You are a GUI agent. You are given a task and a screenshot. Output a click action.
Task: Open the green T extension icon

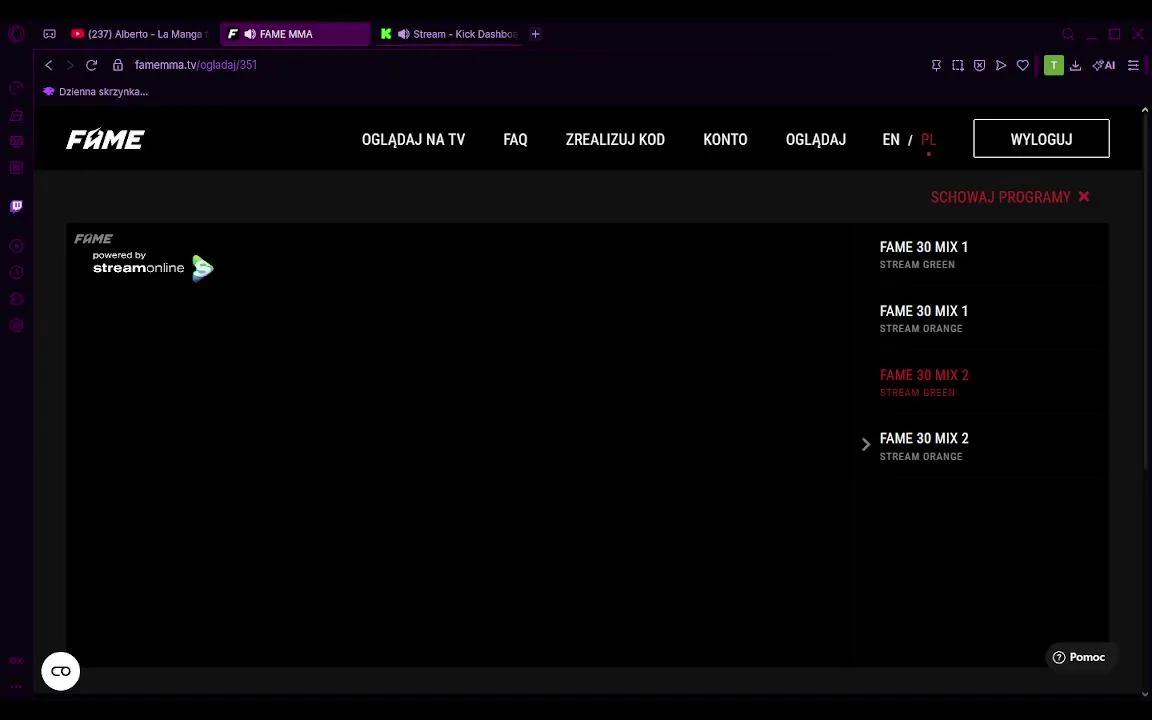click(1054, 65)
